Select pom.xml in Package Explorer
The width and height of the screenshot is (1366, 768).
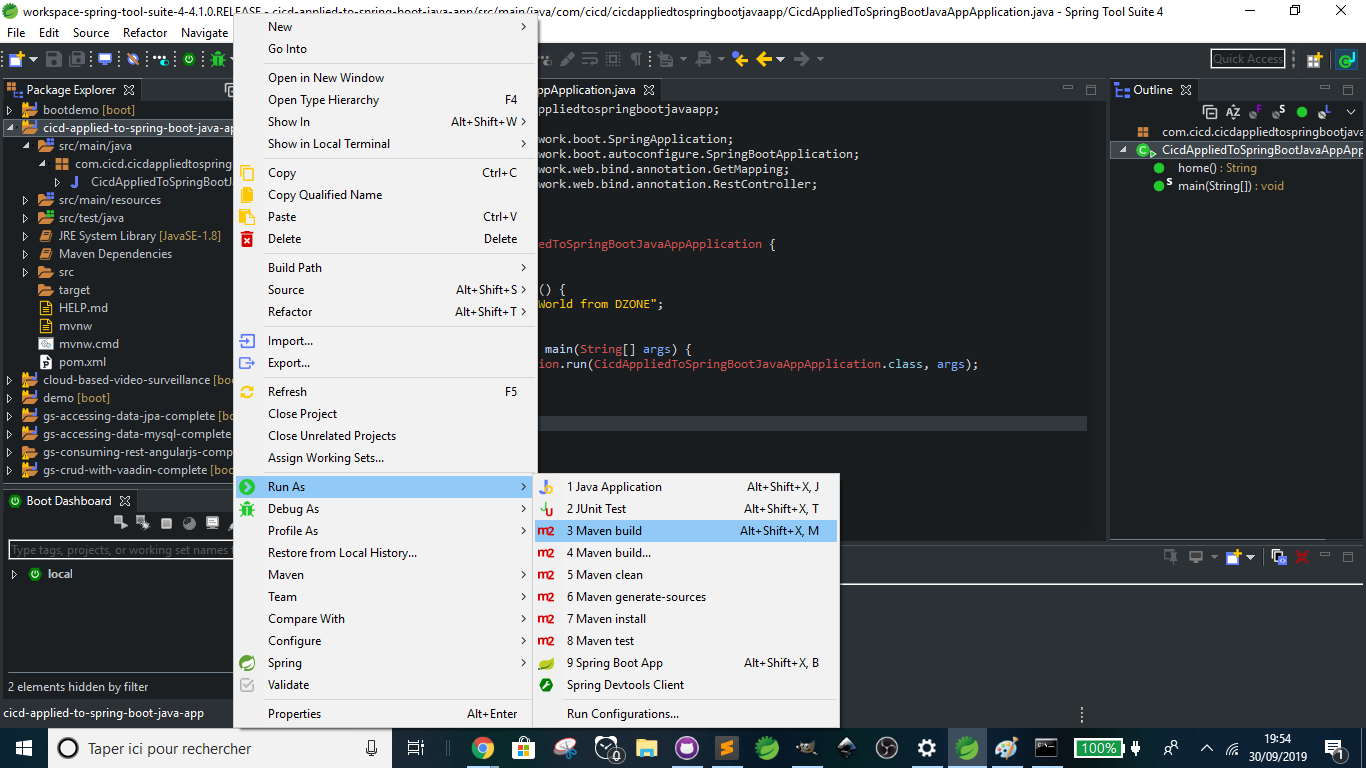coord(82,362)
